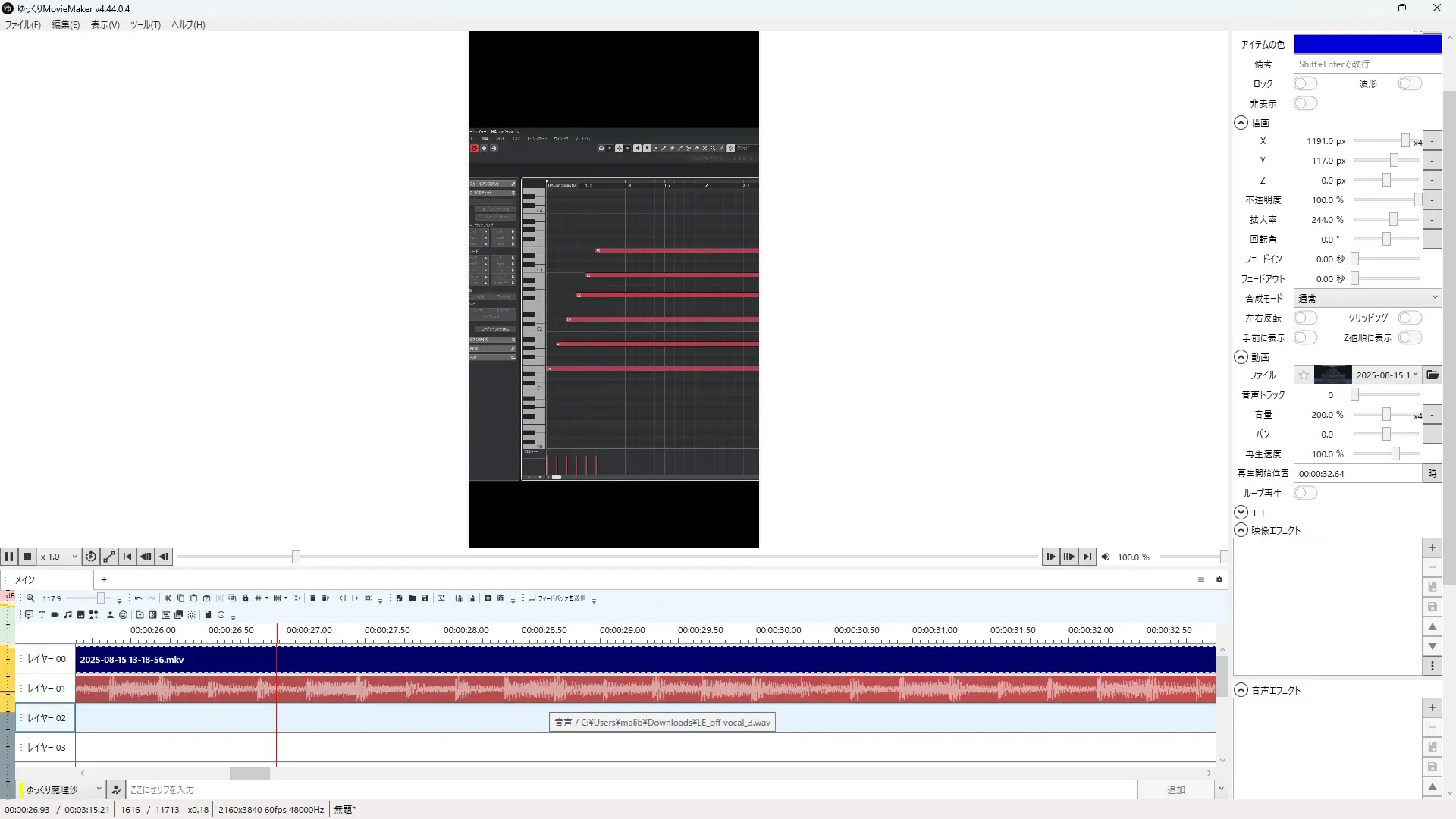
Task: Click the scissors cut icon in timeline toolbar
Action: pos(168,598)
